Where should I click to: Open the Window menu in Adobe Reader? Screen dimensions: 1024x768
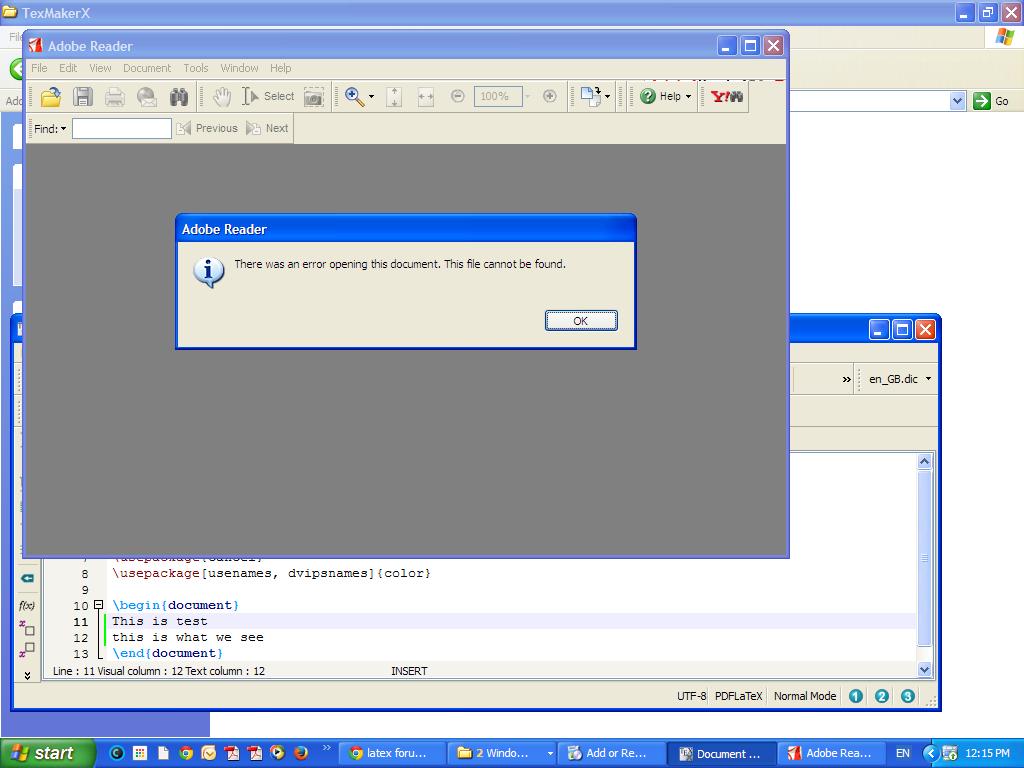(239, 68)
